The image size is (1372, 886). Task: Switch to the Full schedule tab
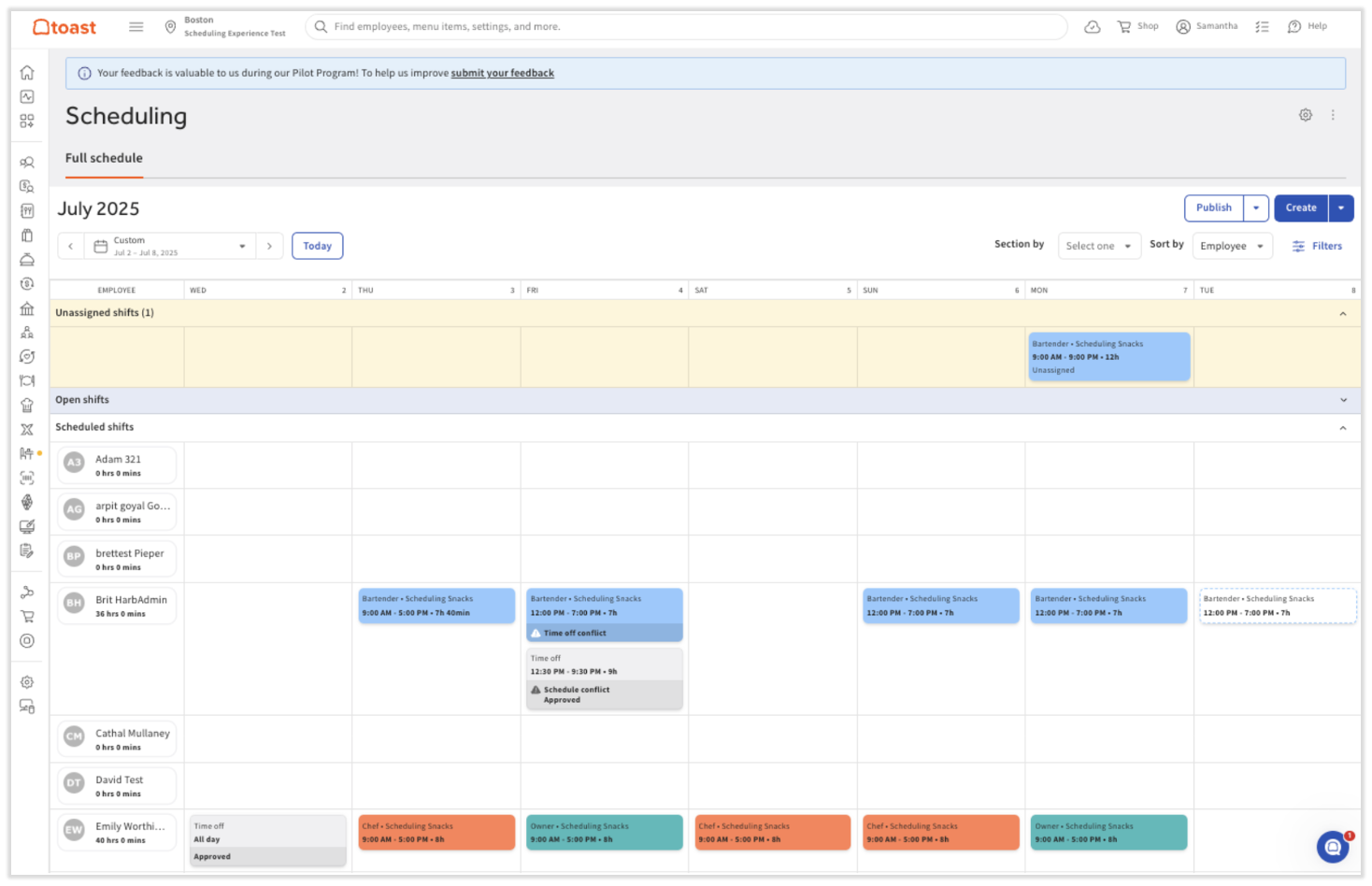tap(104, 157)
